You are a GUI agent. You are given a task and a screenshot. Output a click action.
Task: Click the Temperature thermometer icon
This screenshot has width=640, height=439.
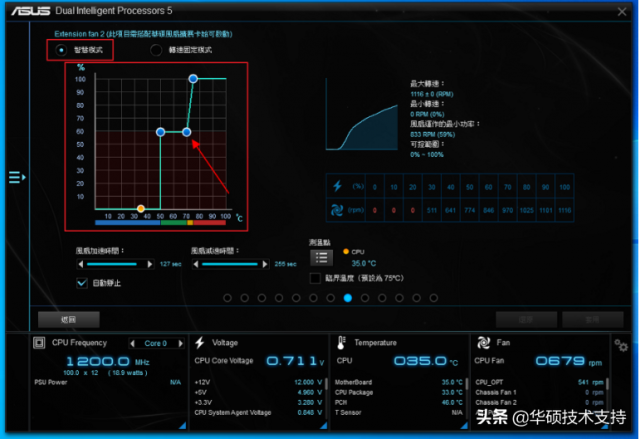342,343
